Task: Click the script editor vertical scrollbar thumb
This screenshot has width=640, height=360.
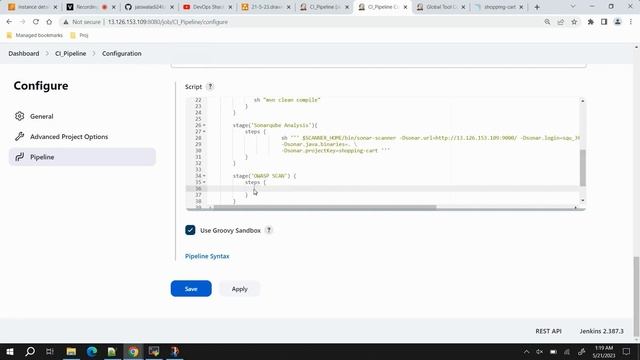Action: pyautogui.click(x=582, y=168)
